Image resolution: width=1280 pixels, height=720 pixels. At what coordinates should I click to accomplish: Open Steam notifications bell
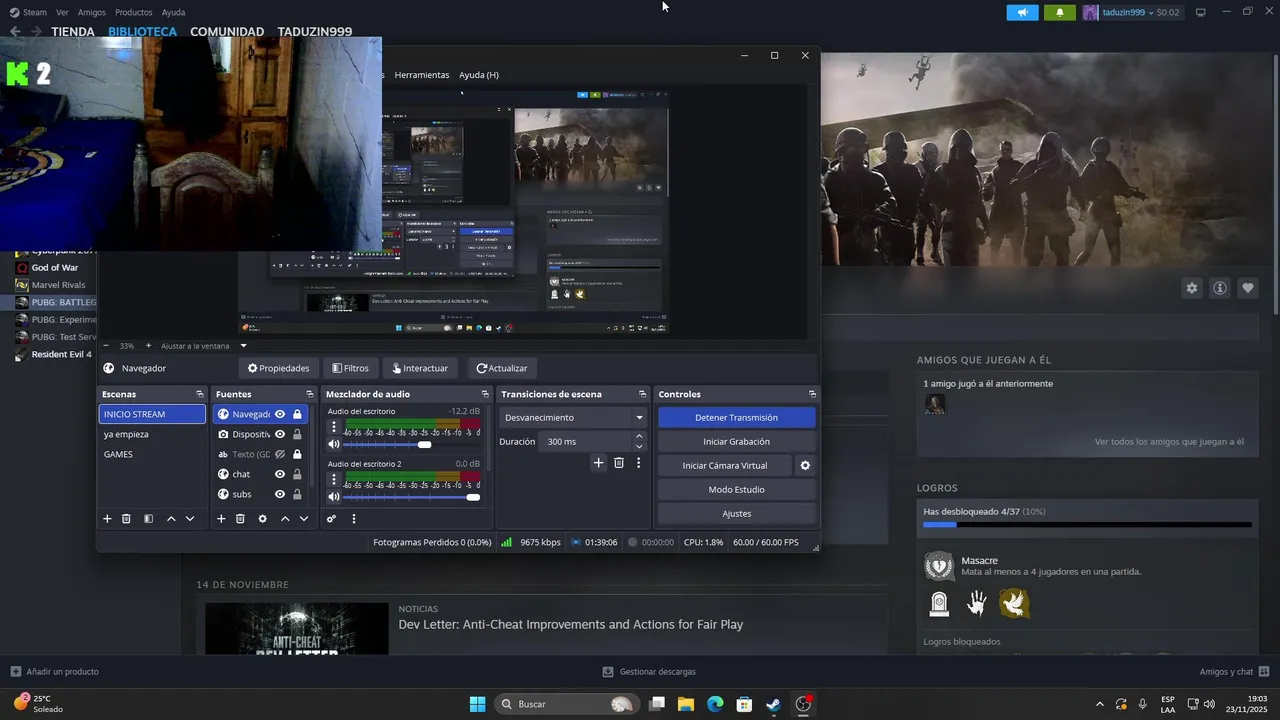pyautogui.click(x=1060, y=12)
